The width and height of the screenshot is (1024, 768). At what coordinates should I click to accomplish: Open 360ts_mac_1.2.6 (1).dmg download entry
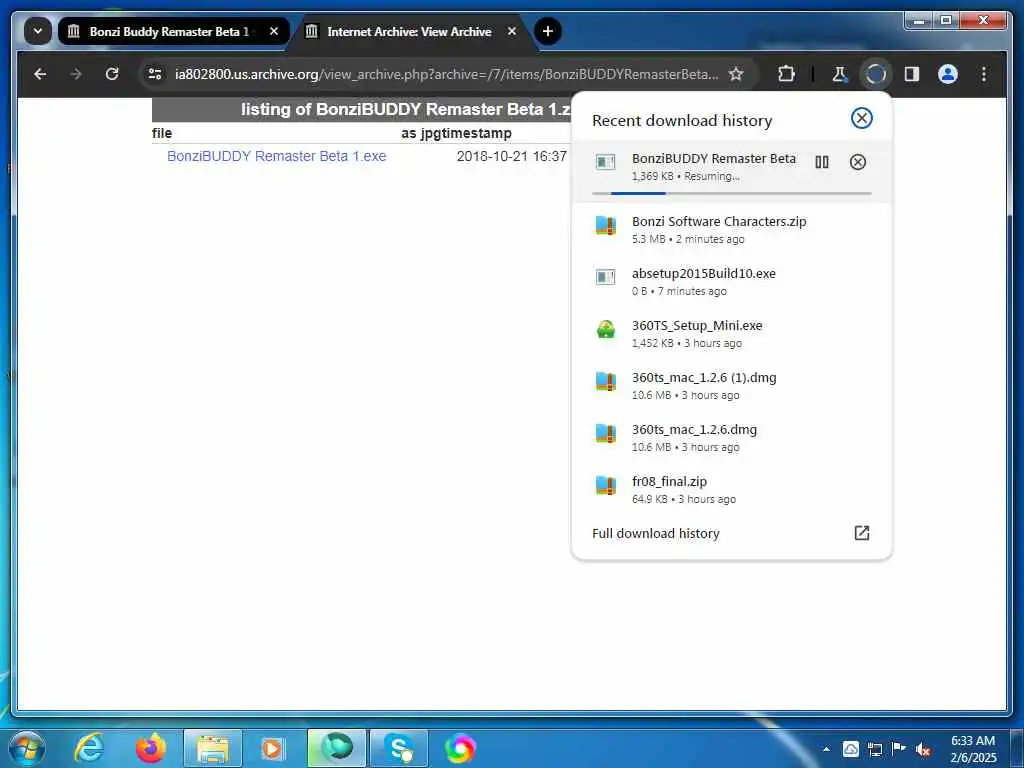coord(731,385)
